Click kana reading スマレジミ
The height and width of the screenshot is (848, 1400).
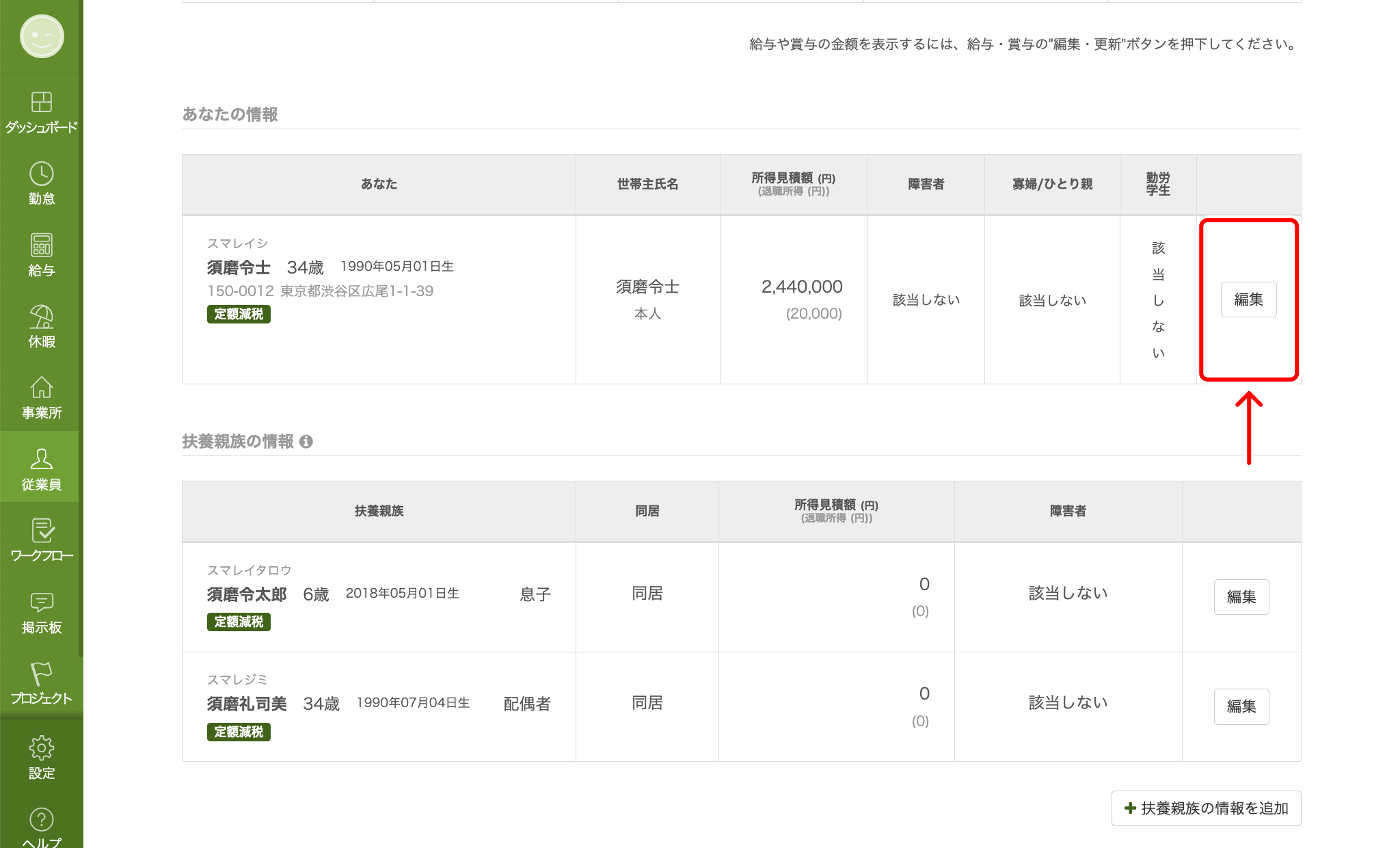pyautogui.click(x=237, y=680)
